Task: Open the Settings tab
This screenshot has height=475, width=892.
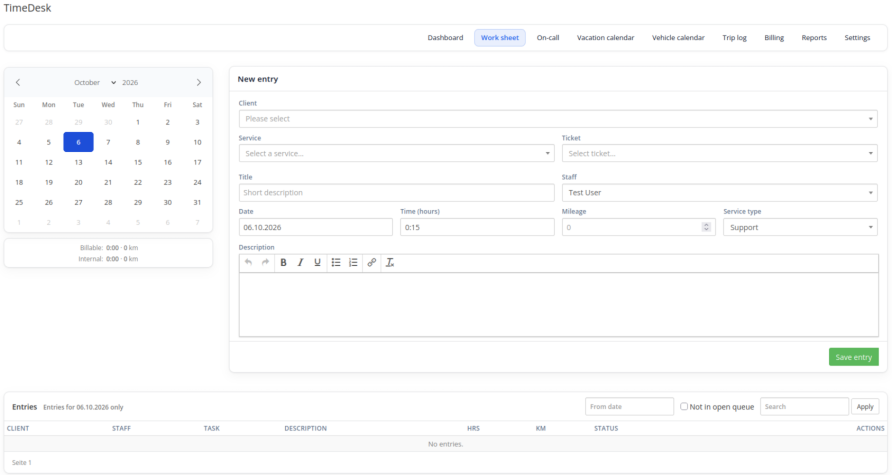Action: tap(857, 38)
